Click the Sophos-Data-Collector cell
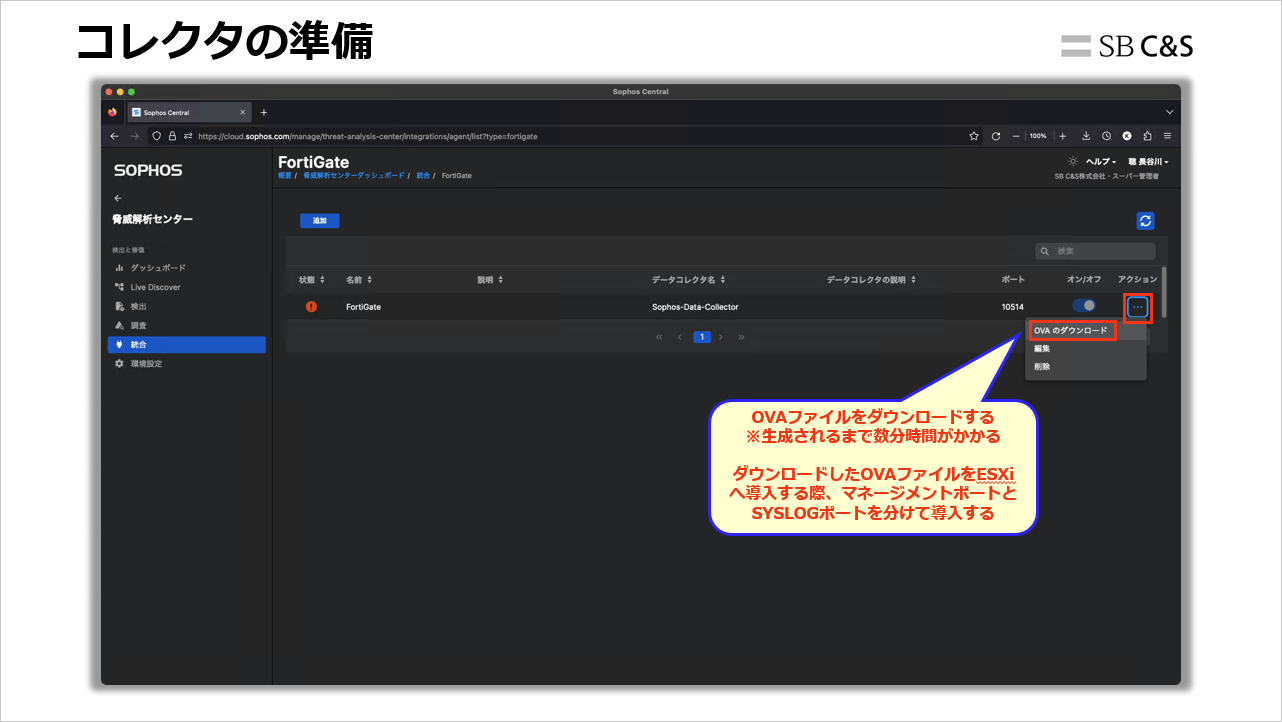The height and width of the screenshot is (722, 1282). (x=695, y=307)
